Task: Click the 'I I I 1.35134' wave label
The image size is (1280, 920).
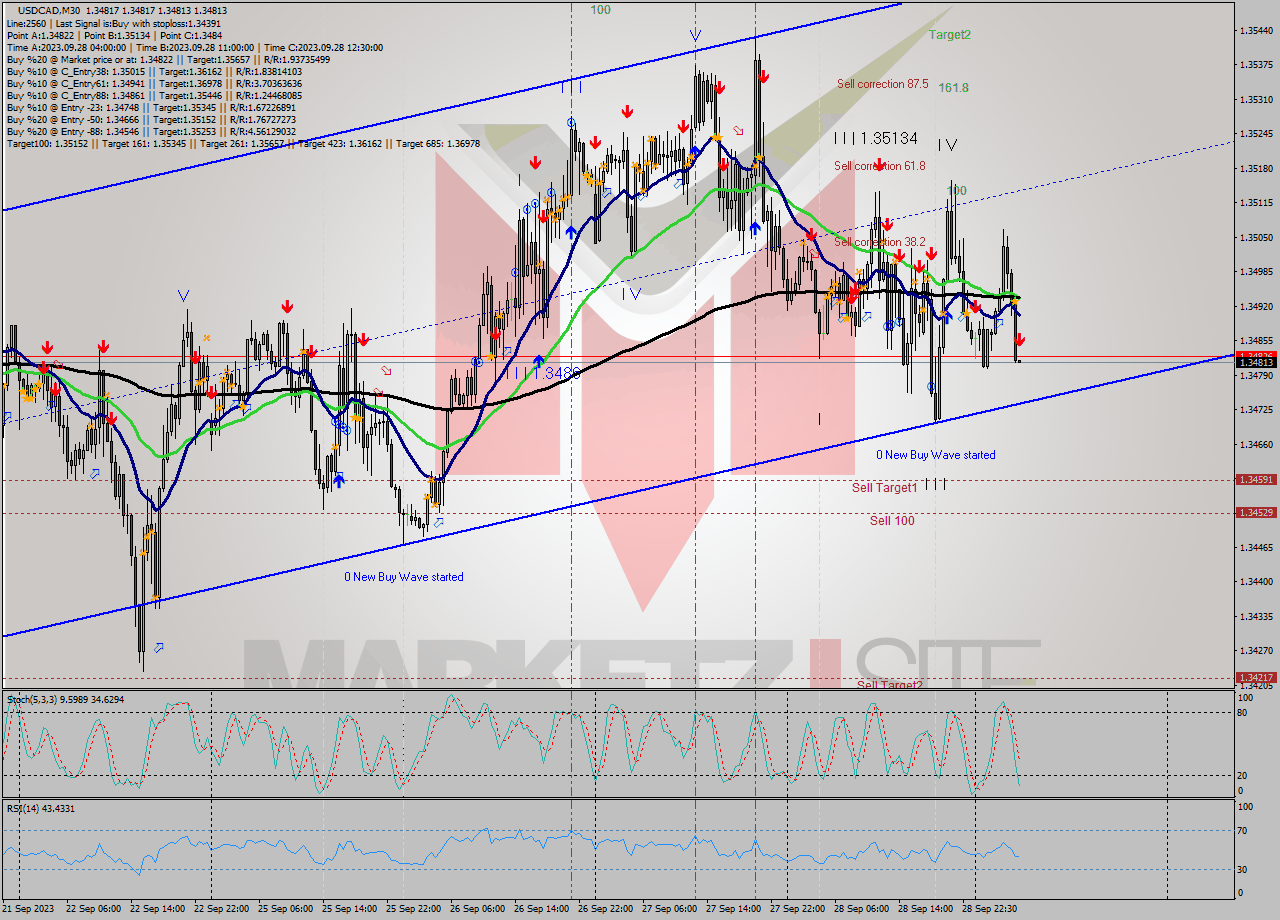Action: point(876,139)
